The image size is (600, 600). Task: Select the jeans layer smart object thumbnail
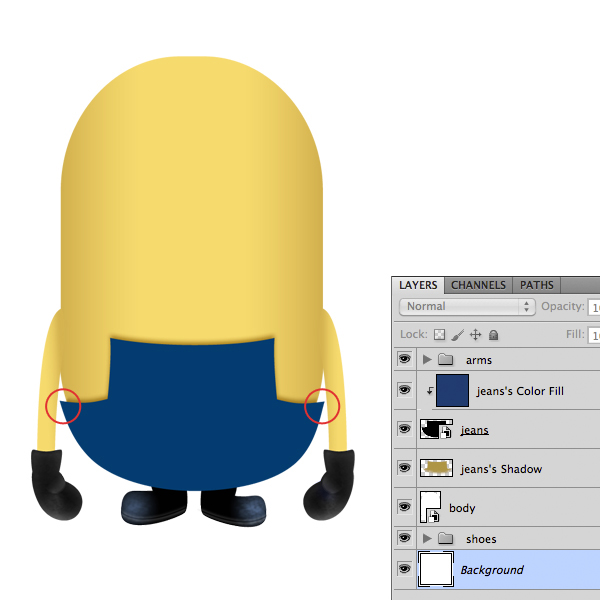pyautogui.click(x=436, y=430)
